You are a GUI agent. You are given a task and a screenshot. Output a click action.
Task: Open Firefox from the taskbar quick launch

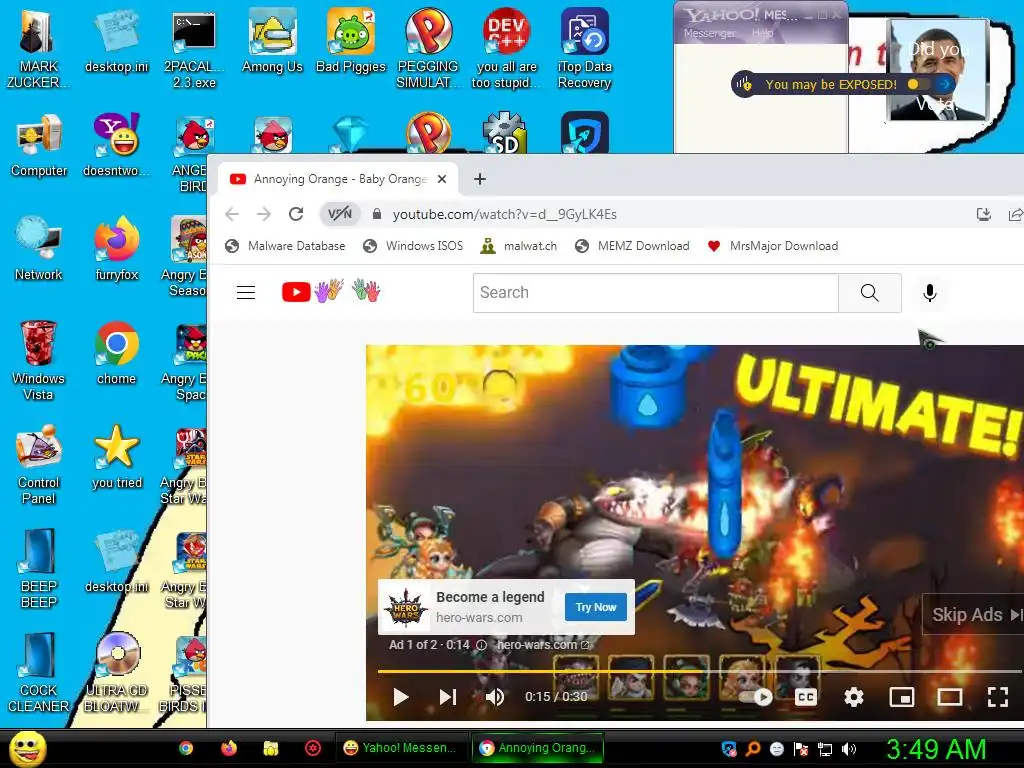tap(229, 748)
